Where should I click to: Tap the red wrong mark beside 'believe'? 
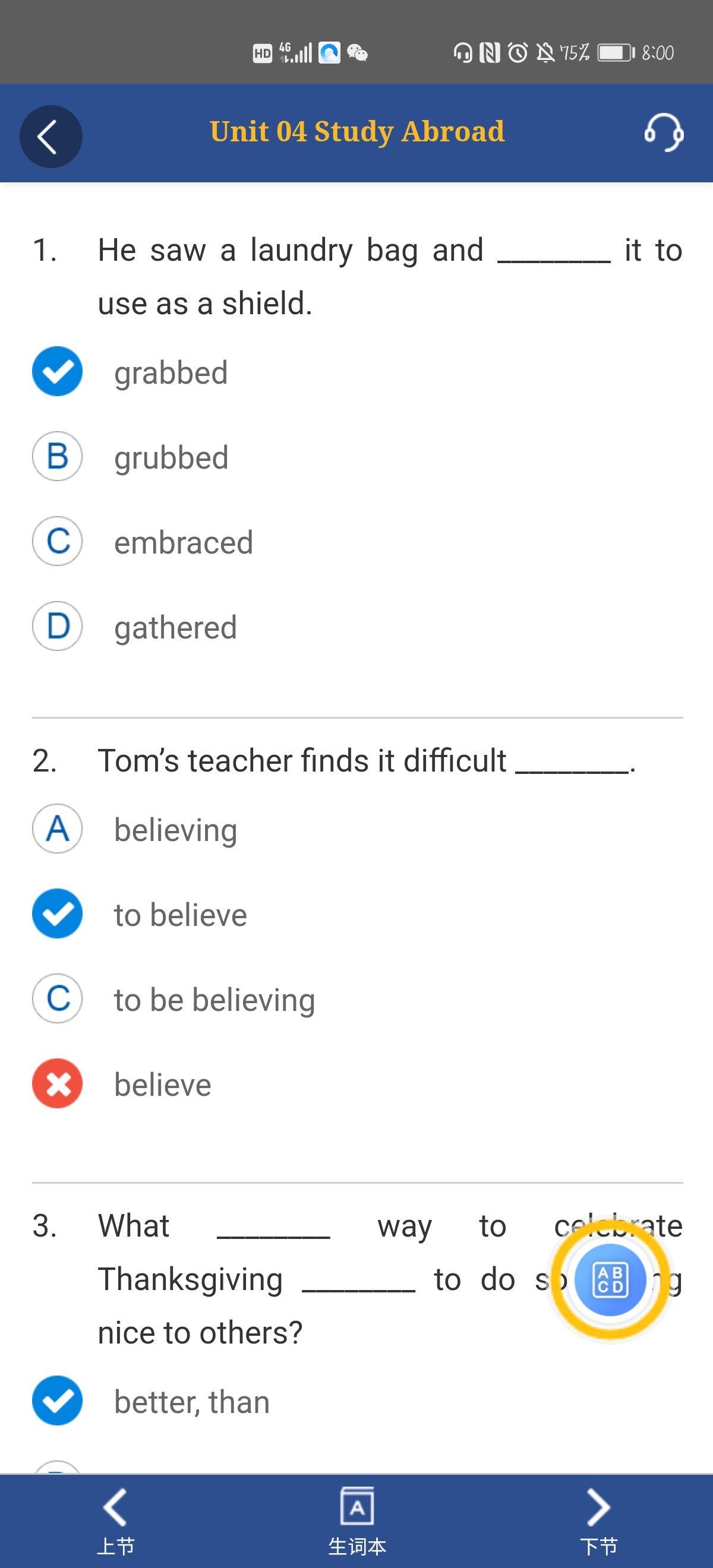[57, 1083]
